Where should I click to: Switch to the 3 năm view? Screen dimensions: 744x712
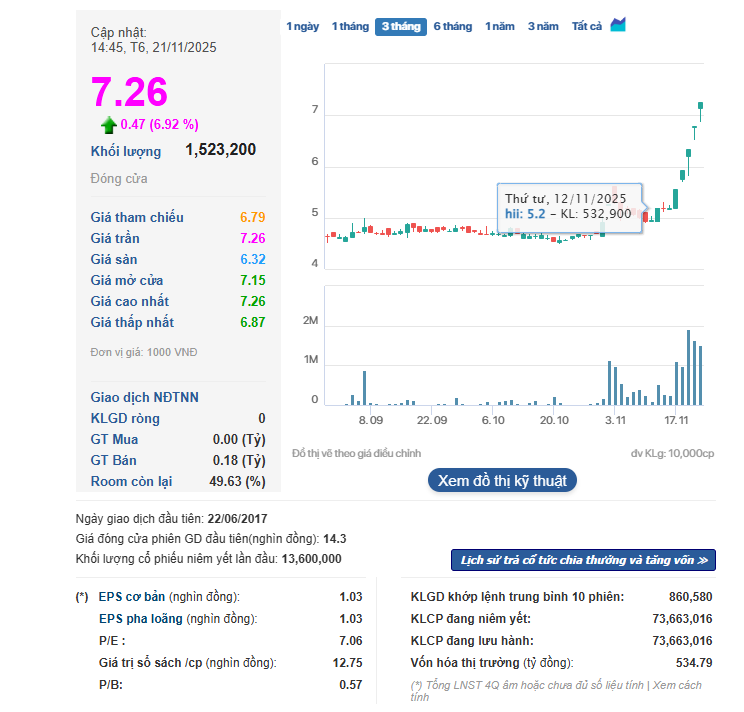pos(543,27)
